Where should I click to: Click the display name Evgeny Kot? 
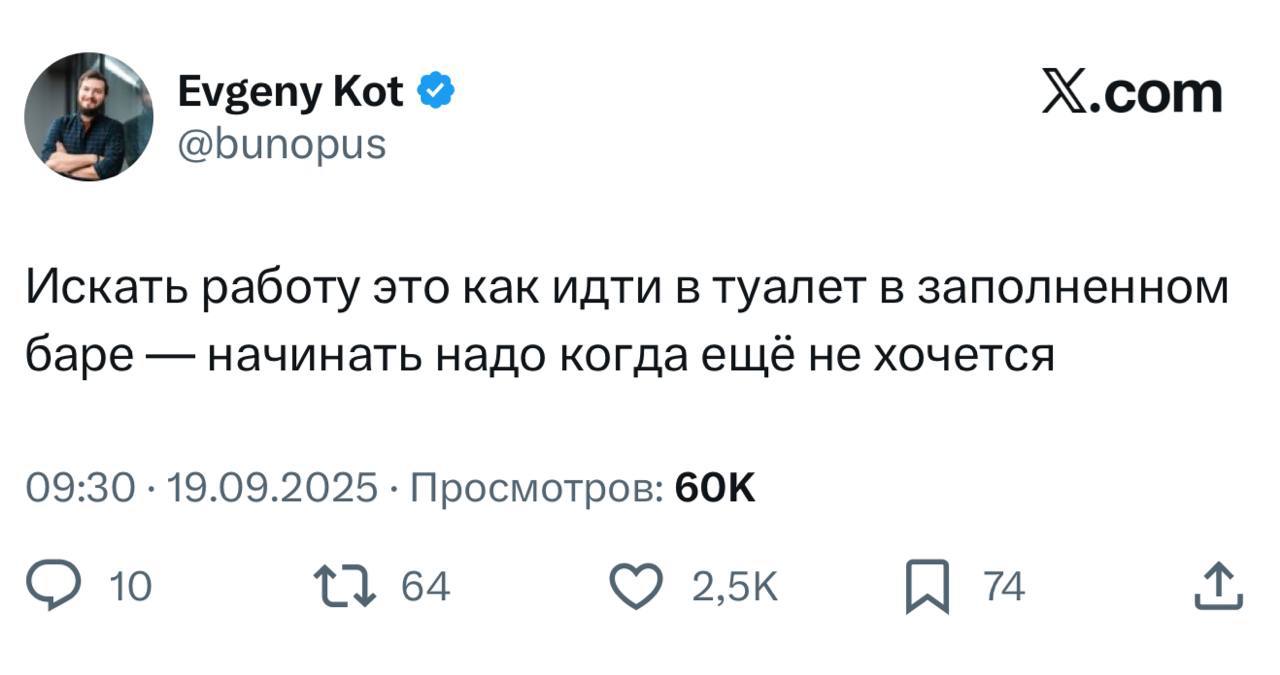click(290, 93)
